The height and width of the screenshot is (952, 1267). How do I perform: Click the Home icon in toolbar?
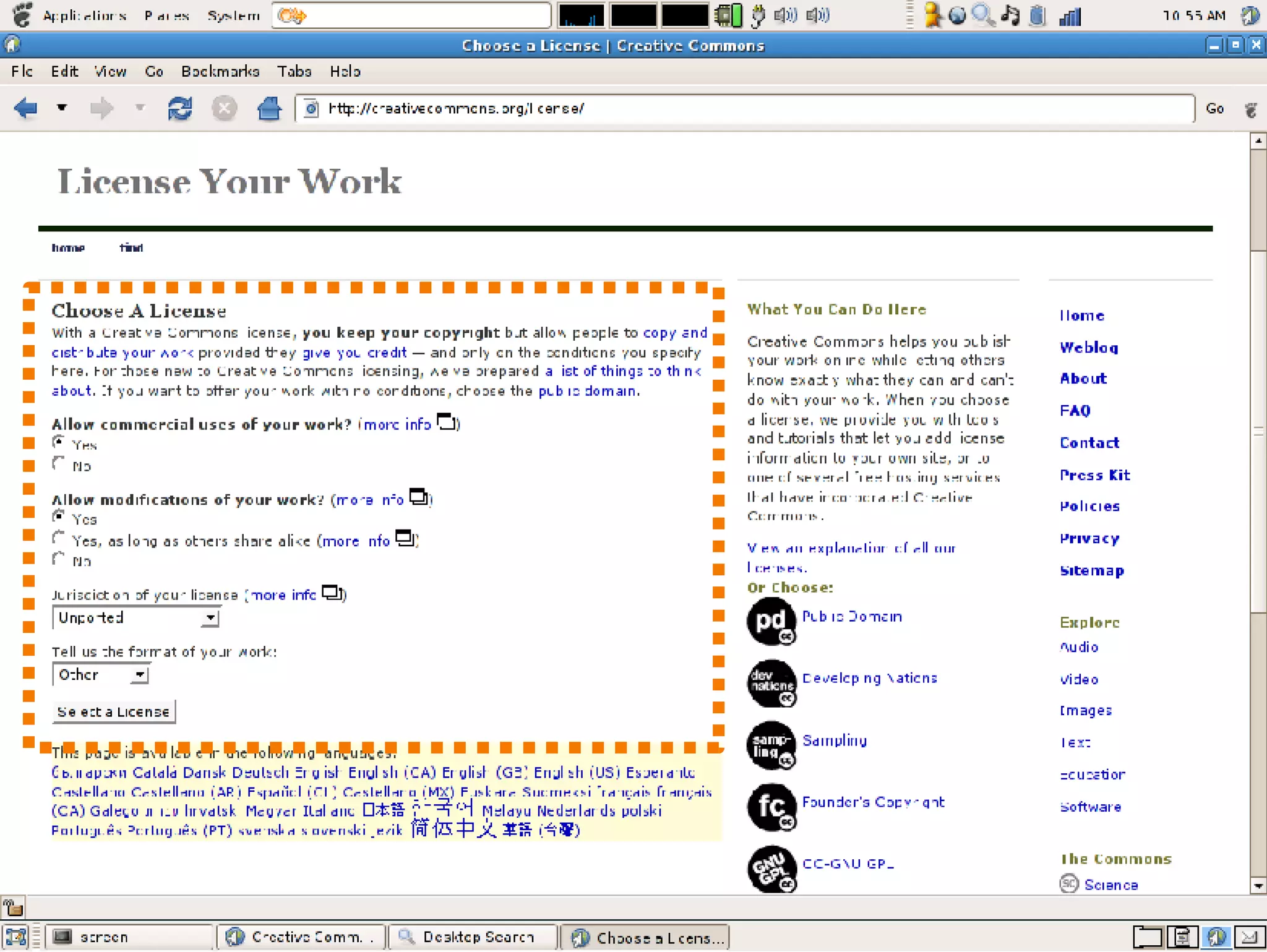pos(269,109)
